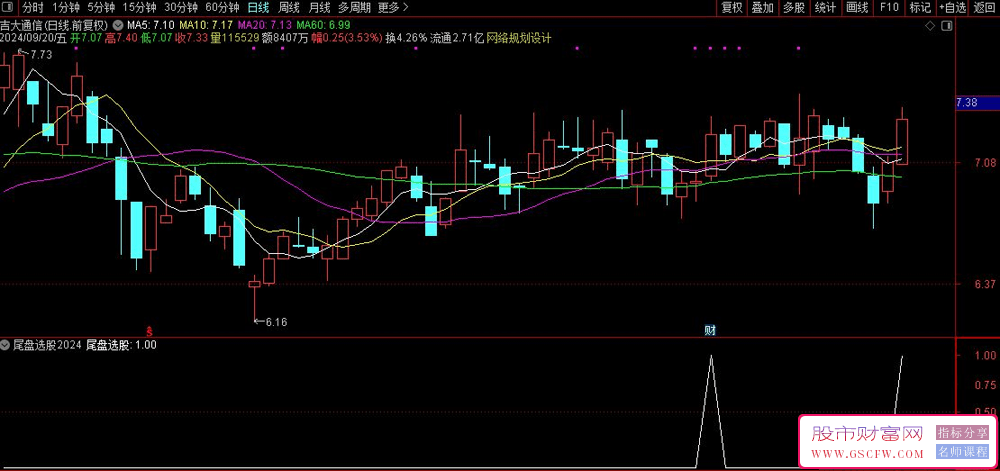Open the 指标分享 link in watermark

click(958, 433)
